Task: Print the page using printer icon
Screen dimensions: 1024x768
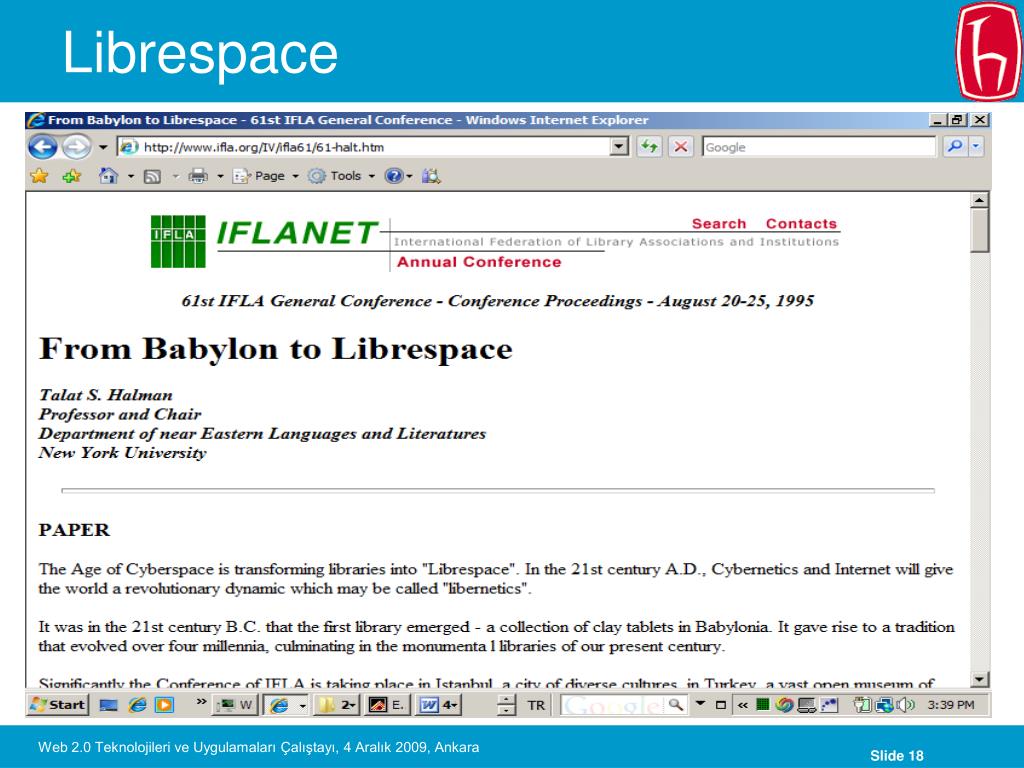Action: tap(198, 176)
